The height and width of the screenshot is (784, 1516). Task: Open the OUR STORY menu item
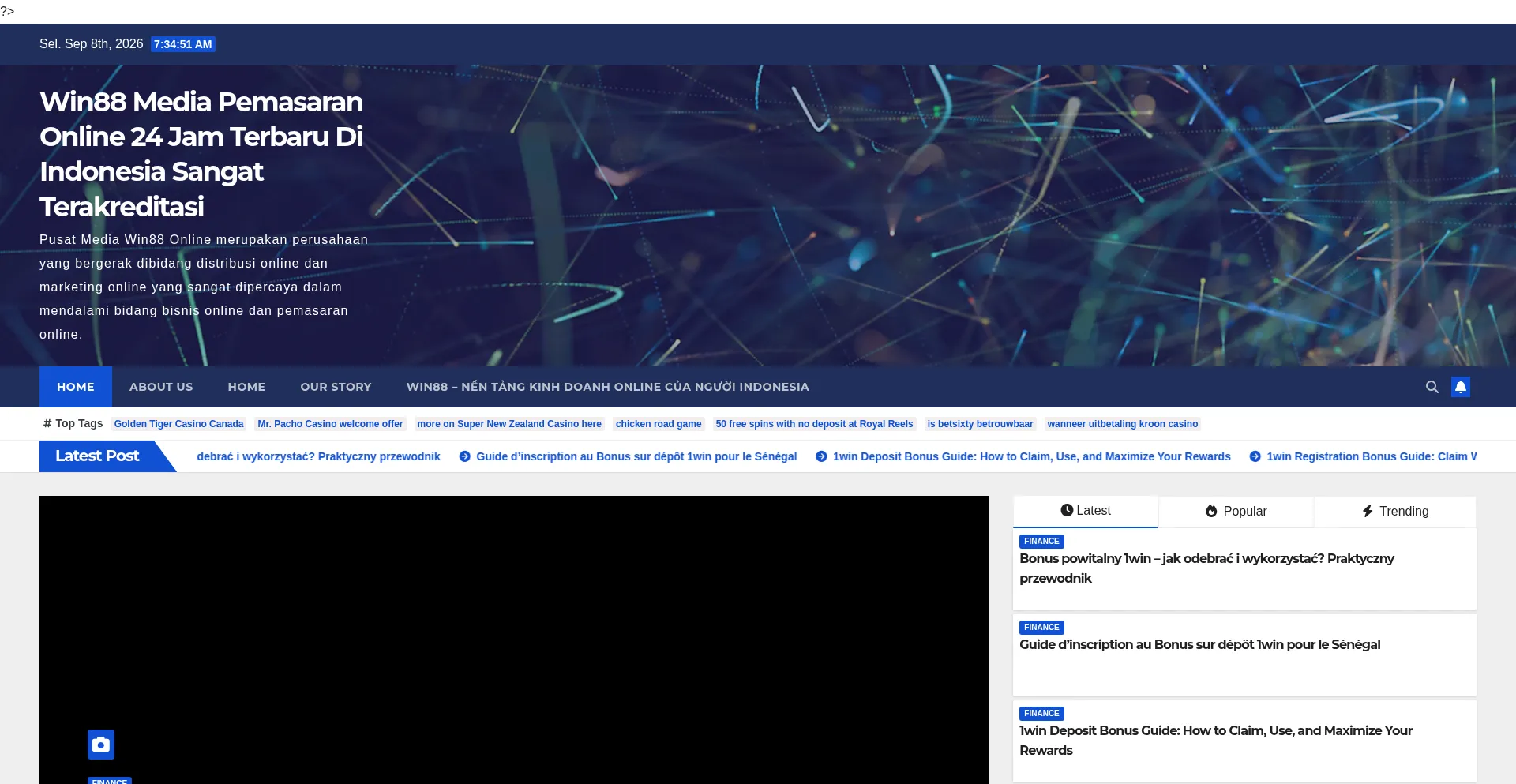click(336, 387)
